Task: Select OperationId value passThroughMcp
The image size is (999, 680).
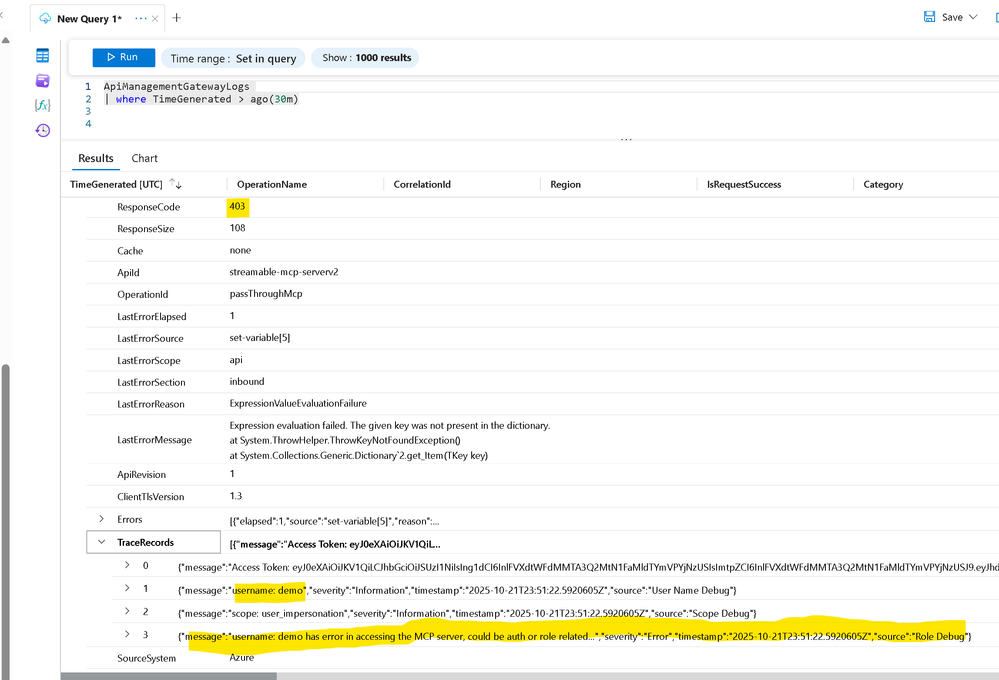Action: pyautogui.click(x=266, y=294)
